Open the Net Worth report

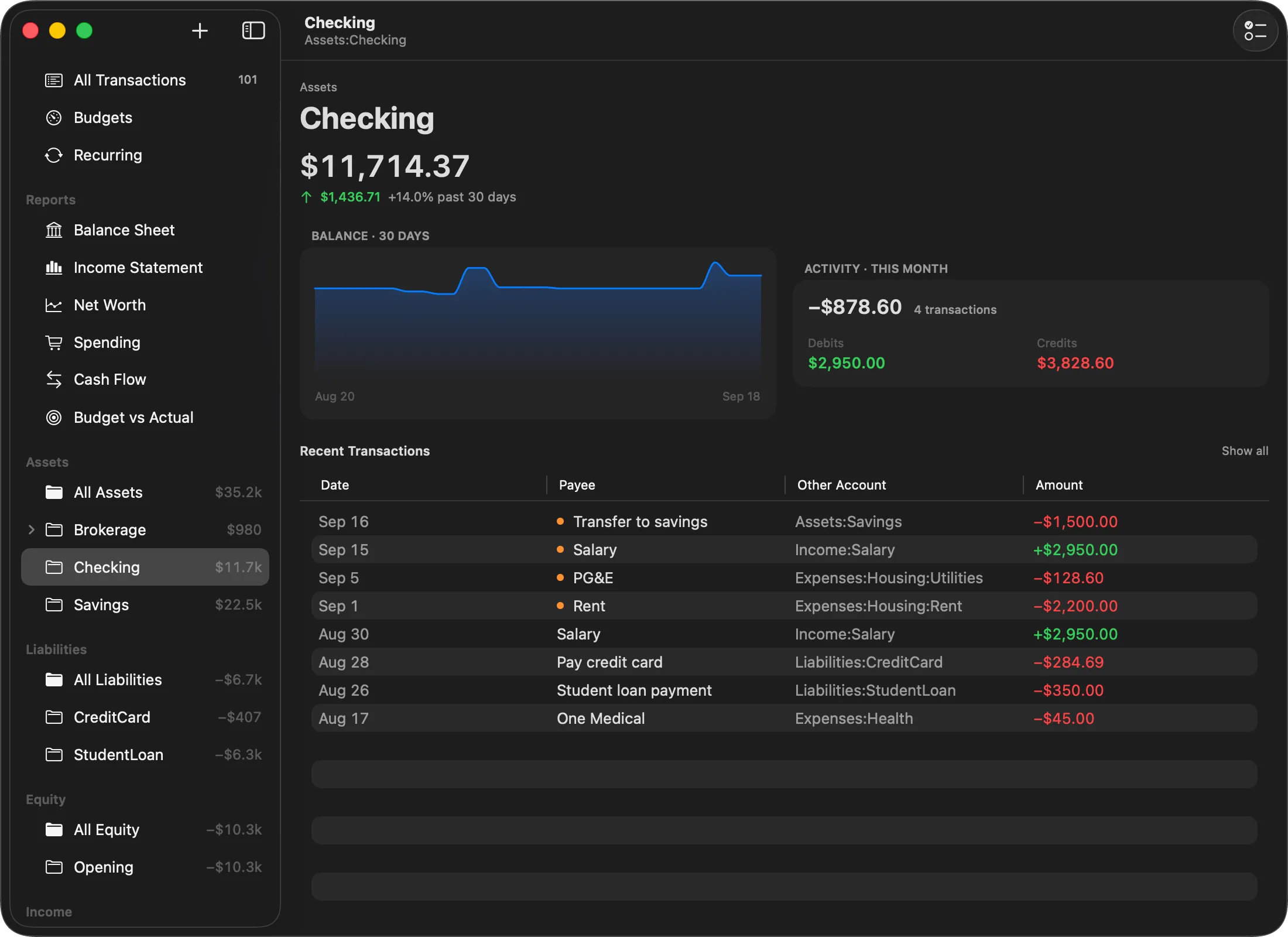(x=145, y=305)
